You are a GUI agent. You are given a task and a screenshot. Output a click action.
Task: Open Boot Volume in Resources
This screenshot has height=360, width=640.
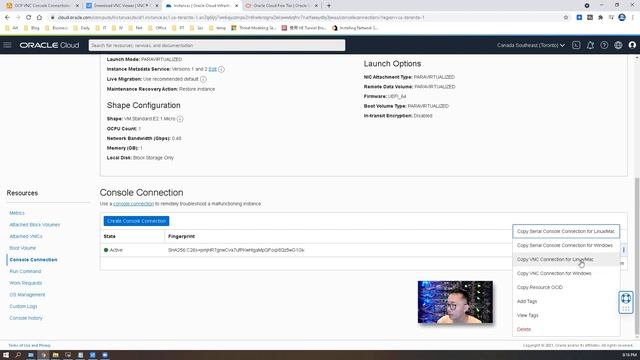click(x=23, y=248)
